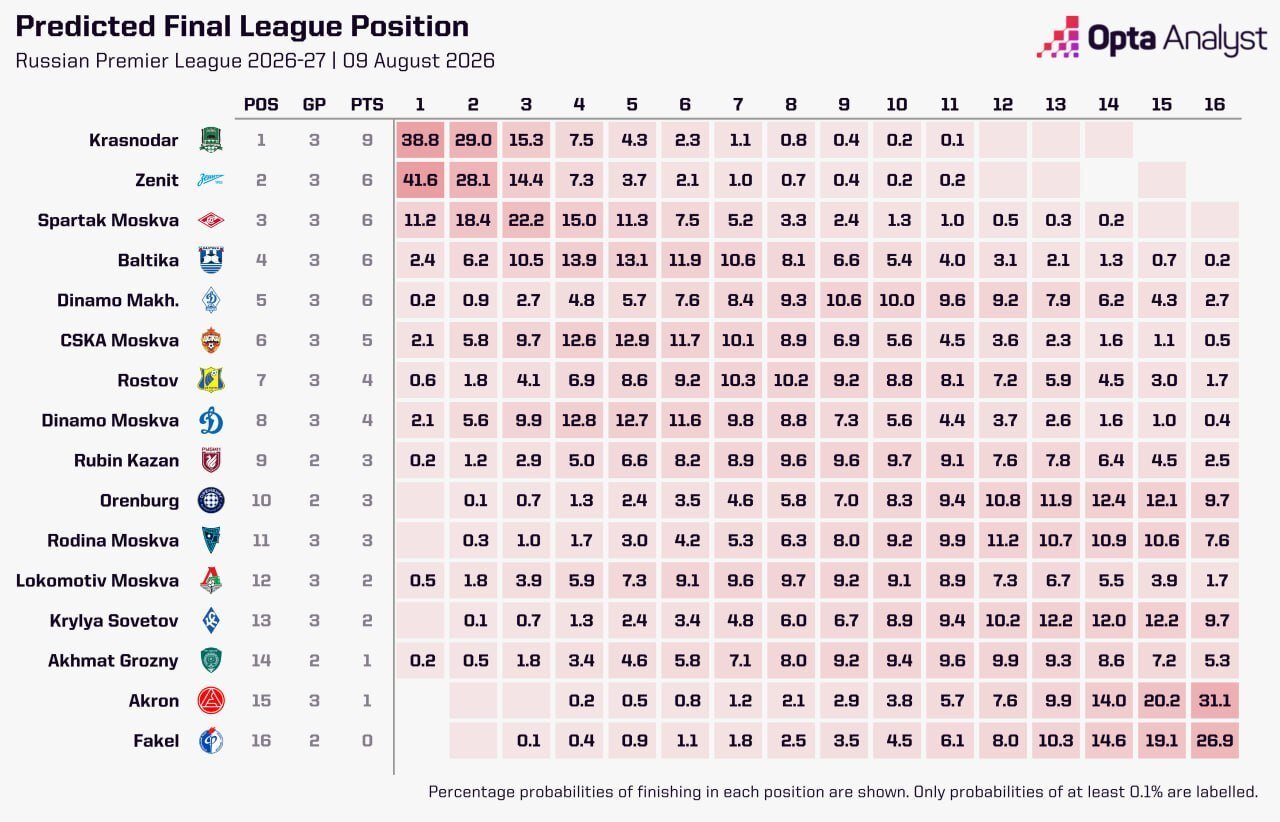Viewport: 1280px width, 822px height.
Task: Select the Akron club badge
Action: click(x=211, y=700)
